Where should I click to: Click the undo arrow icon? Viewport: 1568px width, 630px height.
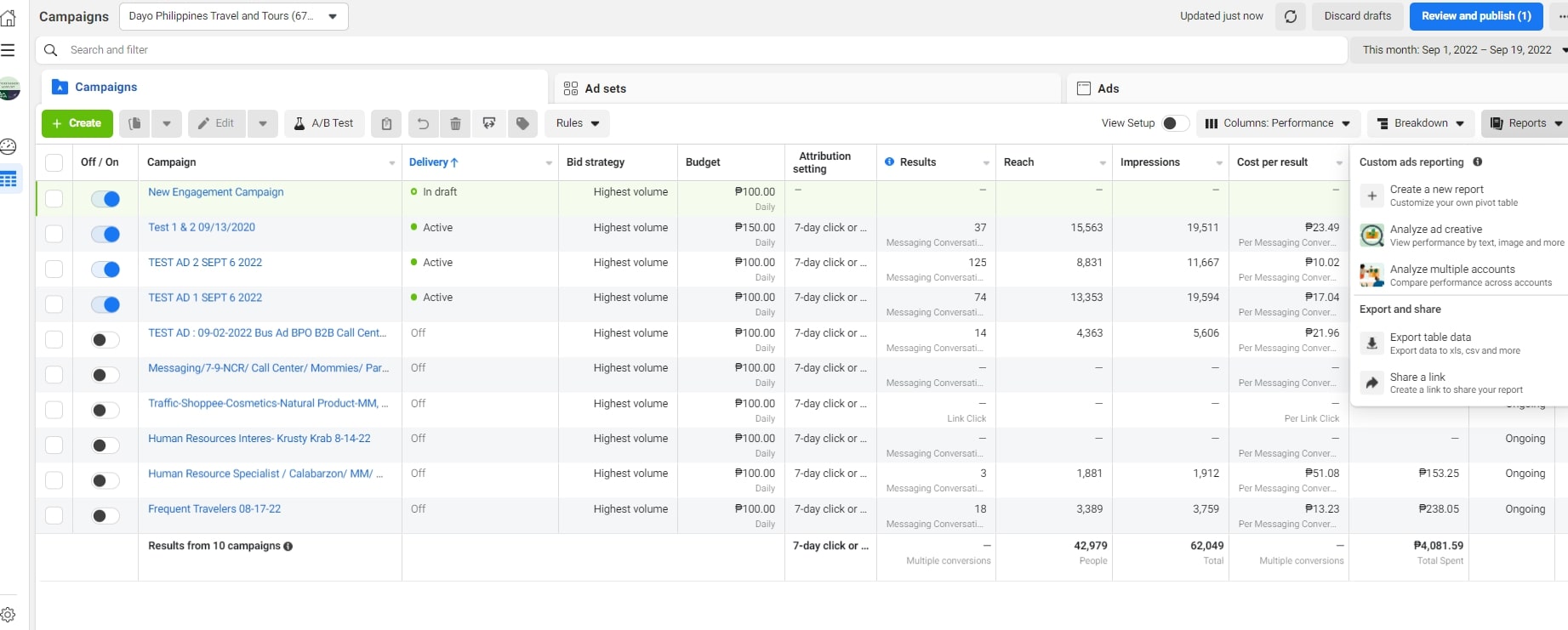point(423,123)
